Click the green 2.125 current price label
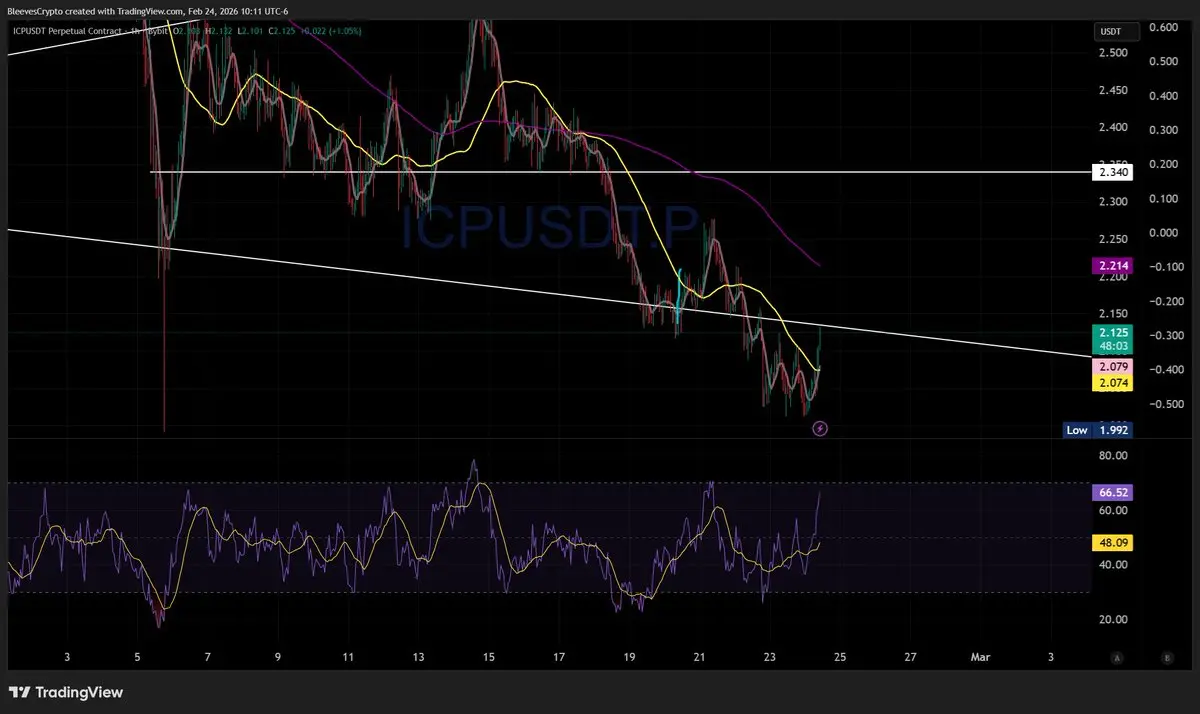Screen dimensions: 1200x714 (1112, 339)
